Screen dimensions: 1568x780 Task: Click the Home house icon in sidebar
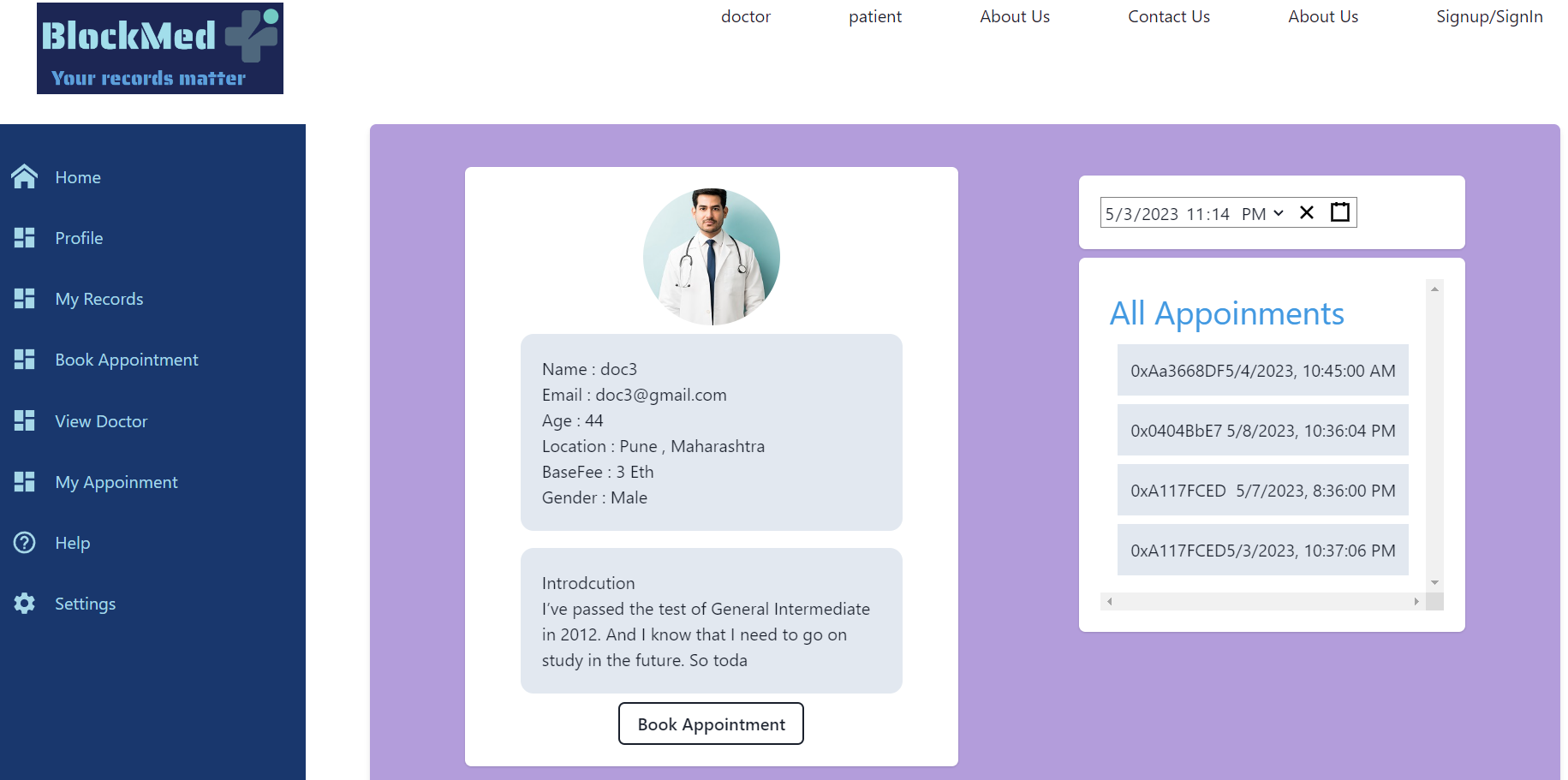tap(24, 176)
